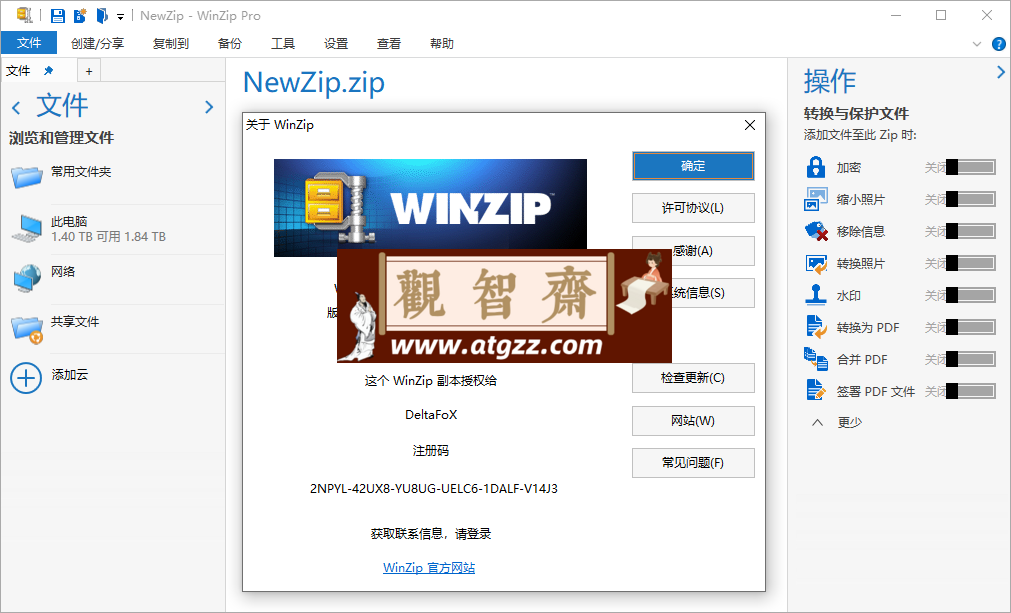The image size is (1011, 613).
Task: Click the open file icon in quick access bar
Action: coord(102,15)
